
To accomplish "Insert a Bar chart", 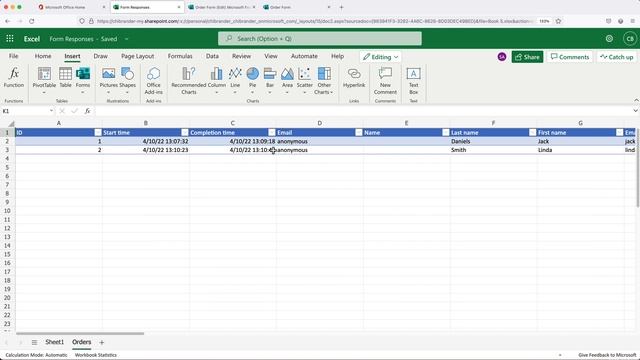I will (270, 80).
